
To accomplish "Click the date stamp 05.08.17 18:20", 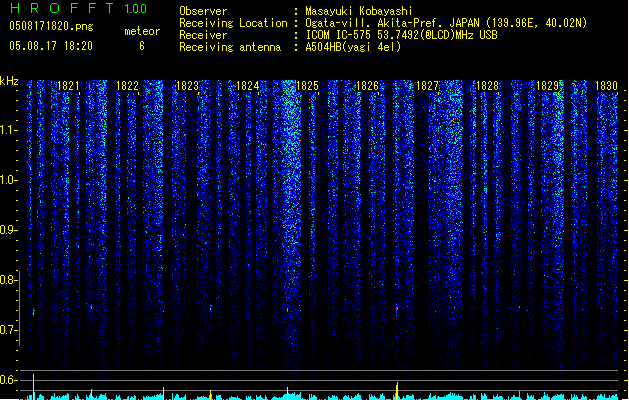I will point(51,46).
